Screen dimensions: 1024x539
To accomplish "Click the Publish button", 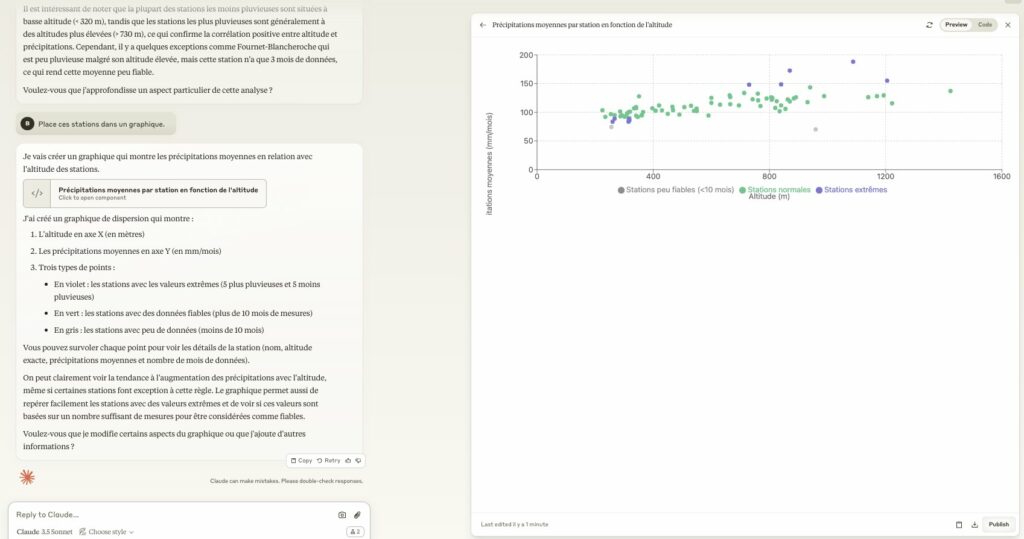I will 998,525.
